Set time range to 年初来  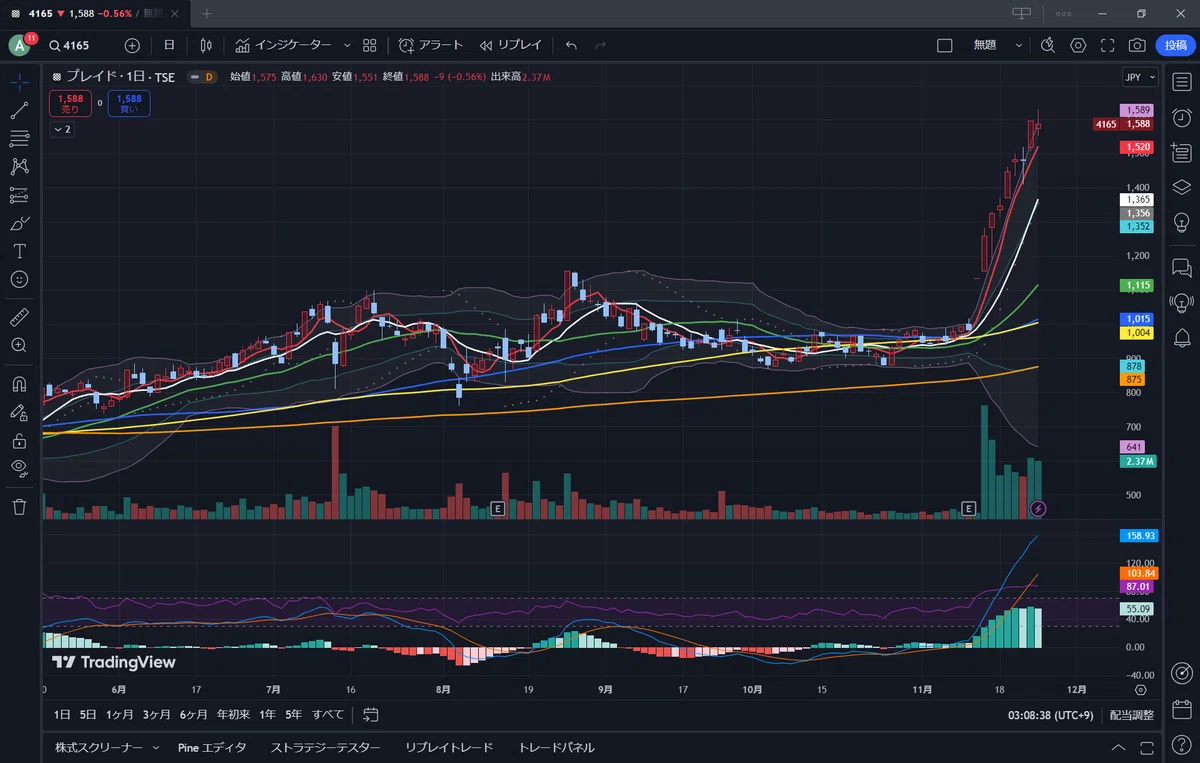pos(233,714)
